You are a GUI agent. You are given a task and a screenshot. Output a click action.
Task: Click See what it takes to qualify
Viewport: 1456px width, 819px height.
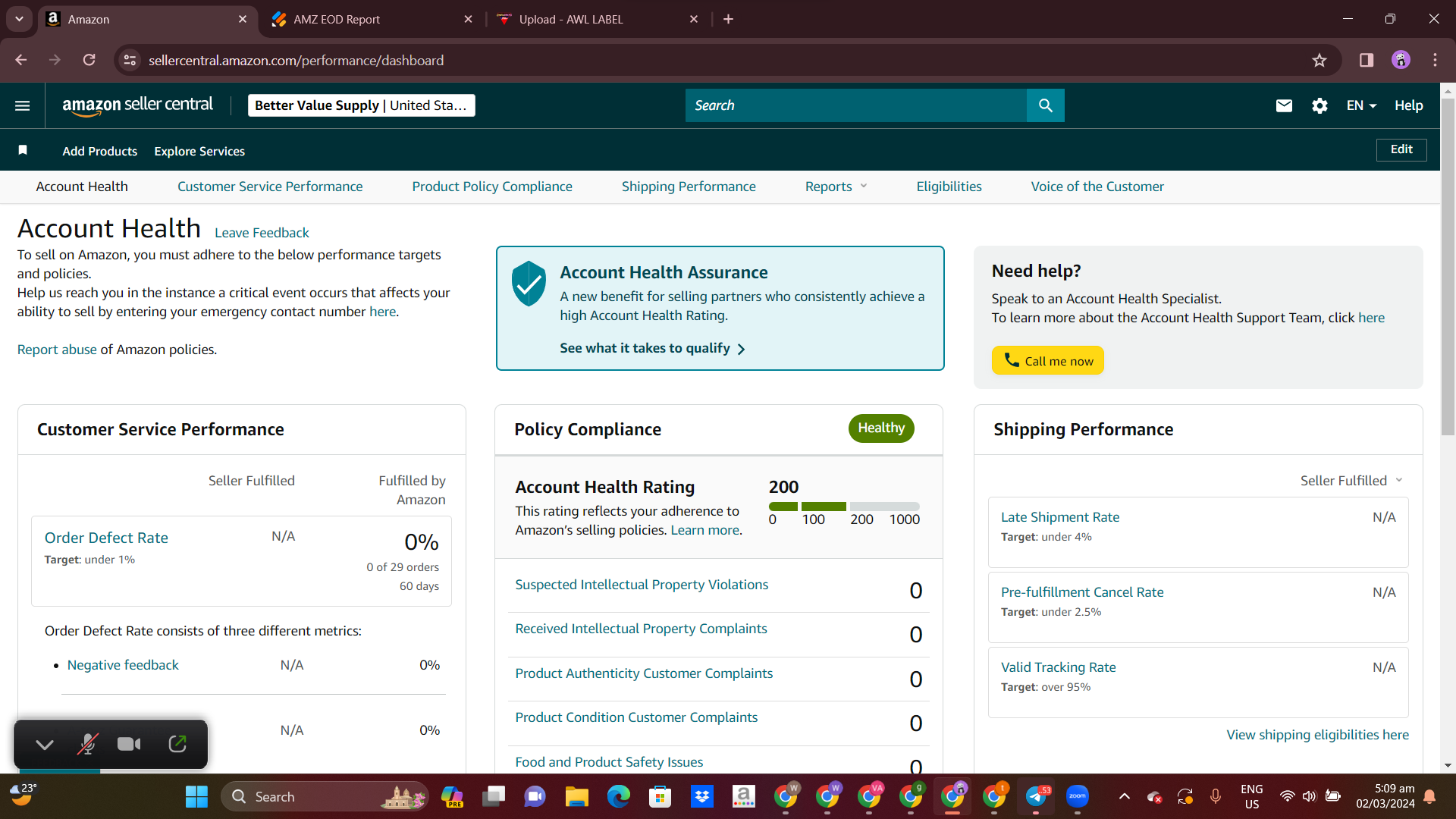652,348
